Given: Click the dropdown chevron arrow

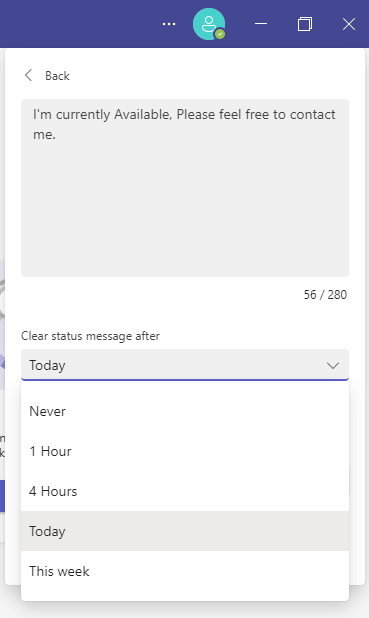Looking at the screenshot, I should pos(333,365).
